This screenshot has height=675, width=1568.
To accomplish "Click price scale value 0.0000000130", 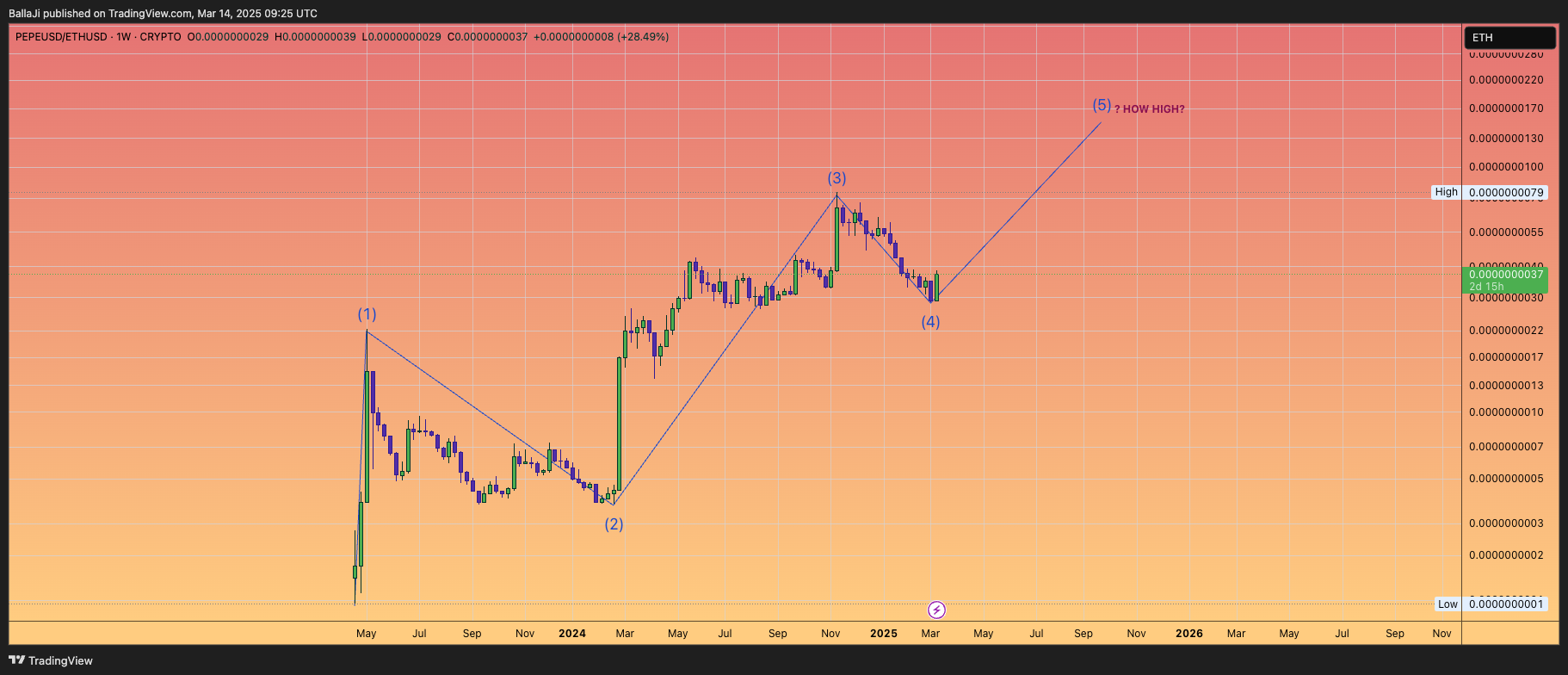I will click(x=1506, y=139).
